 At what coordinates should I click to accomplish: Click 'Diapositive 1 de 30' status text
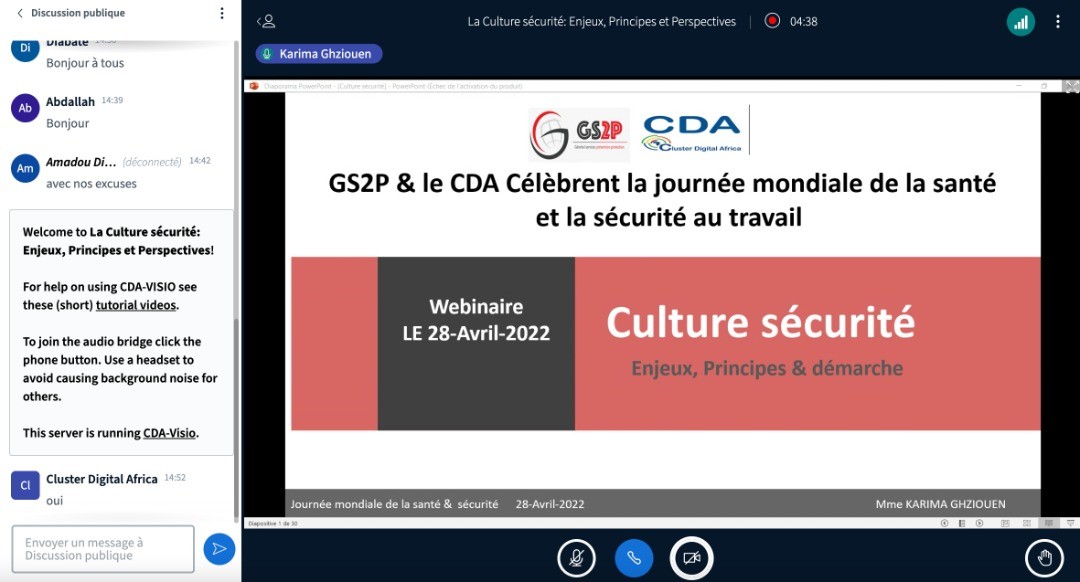(273, 523)
